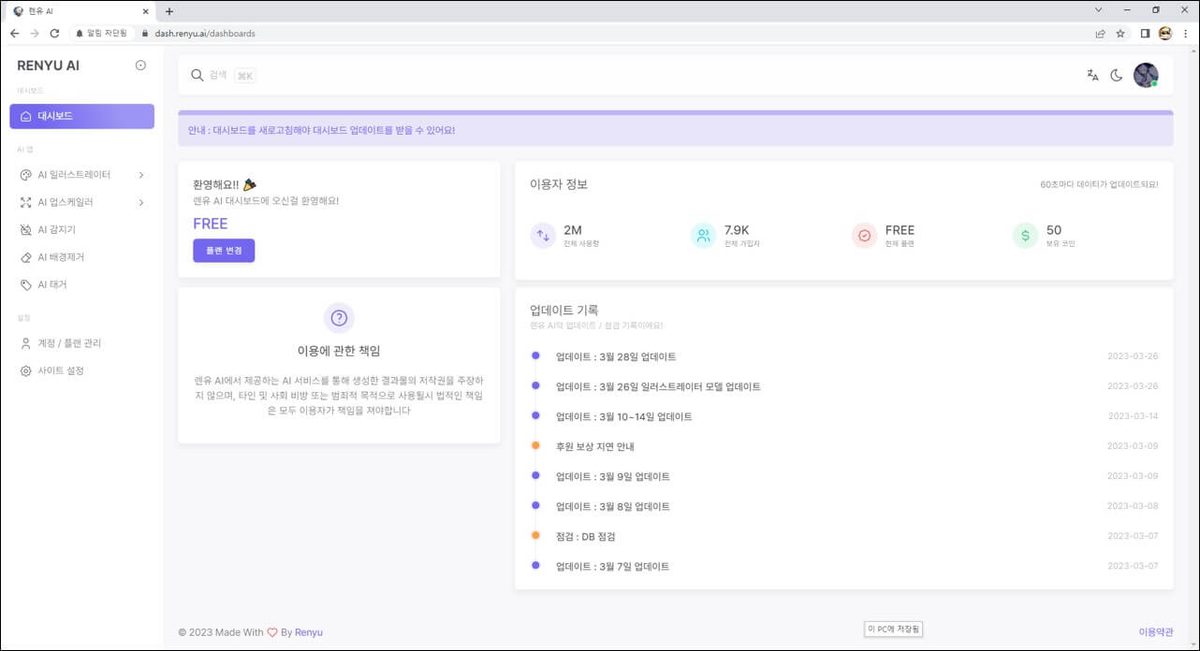
Task: Click the users icon beside 7.9K
Action: pyautogui.click(x=704, y=236)
